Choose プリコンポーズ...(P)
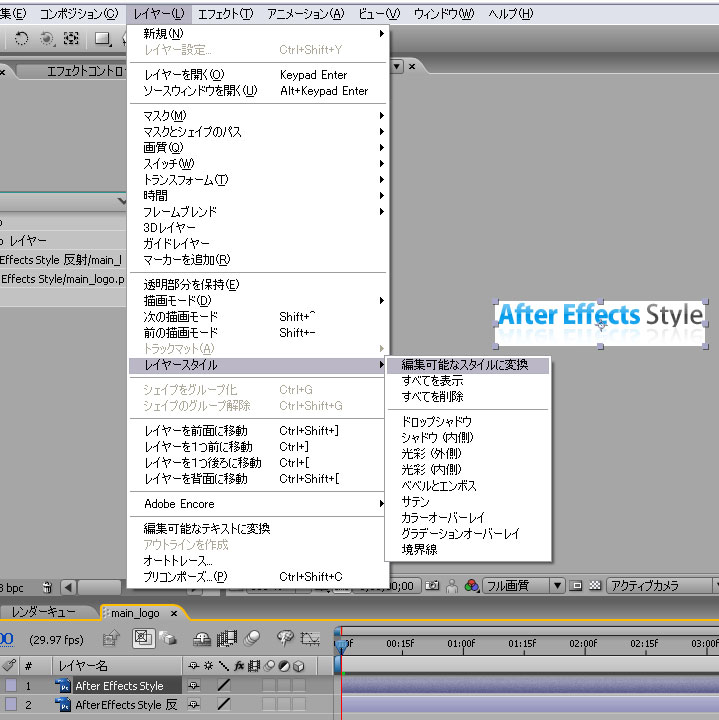The image size is (719, 720). pyautogui.click(x=258, y=577)
